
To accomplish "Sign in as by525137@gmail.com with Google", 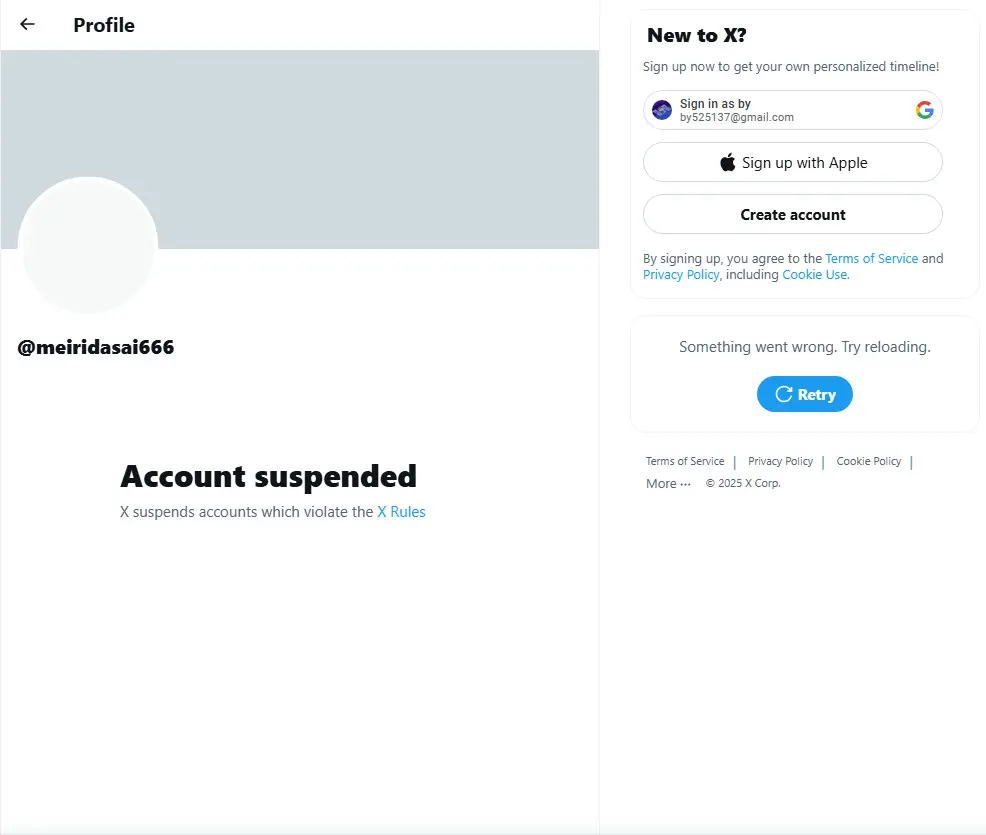I will pos(792,110).
